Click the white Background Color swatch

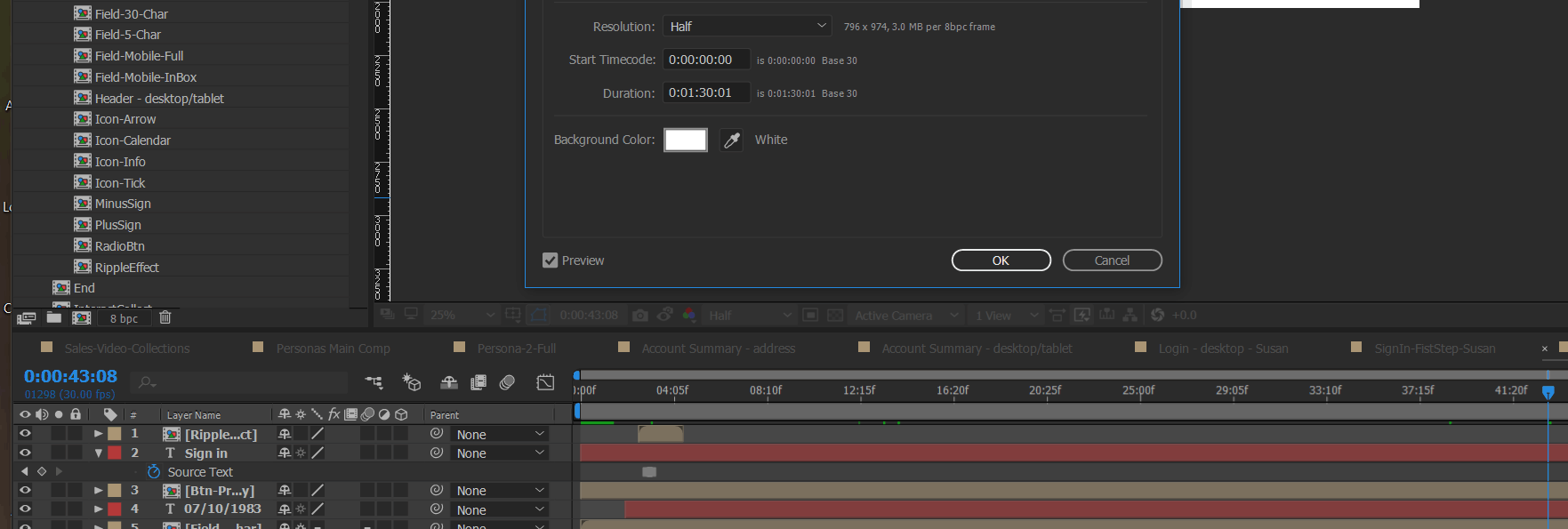[x=686, y=140]
